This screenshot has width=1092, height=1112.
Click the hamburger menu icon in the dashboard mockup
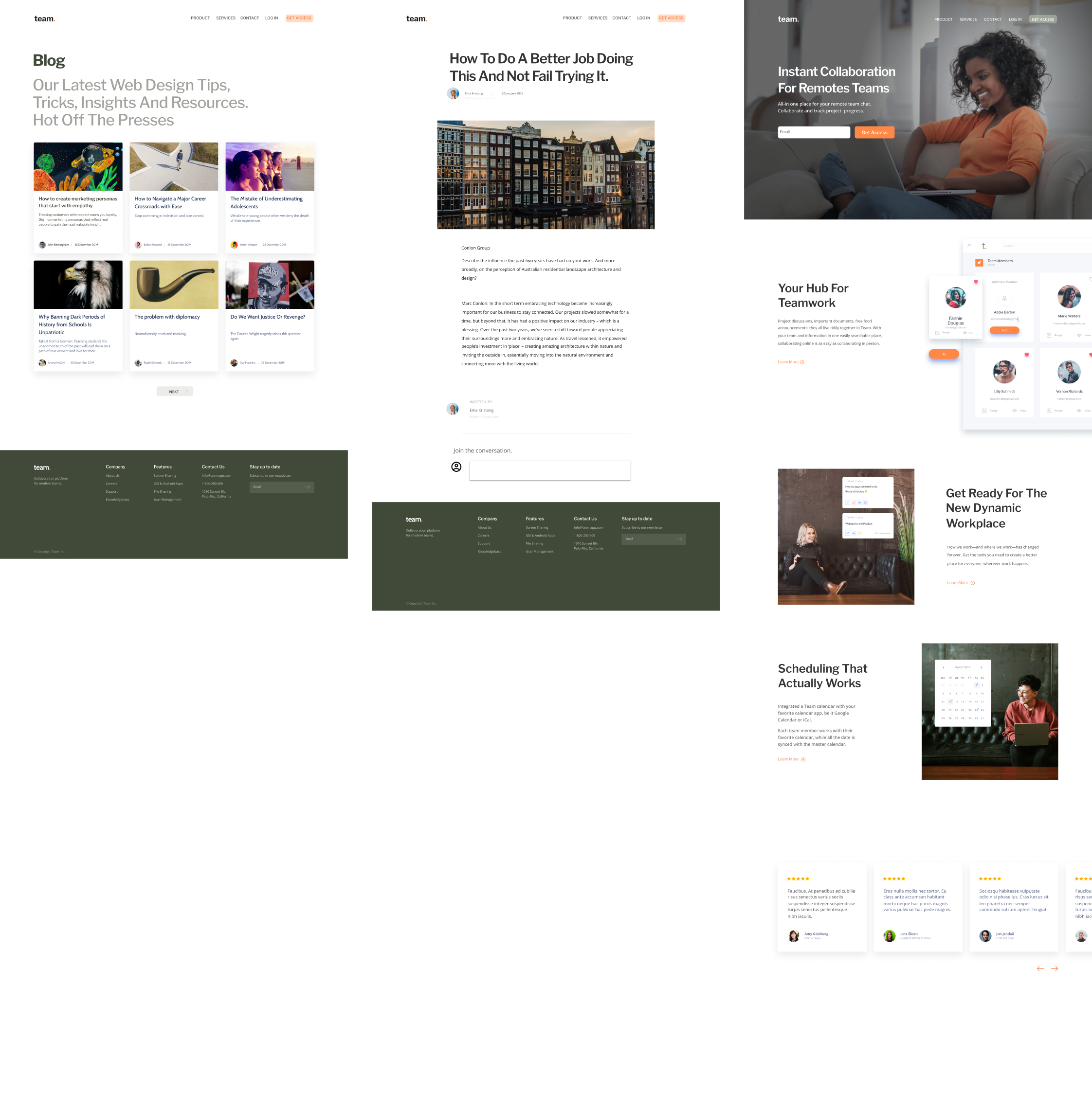(969, 246)
